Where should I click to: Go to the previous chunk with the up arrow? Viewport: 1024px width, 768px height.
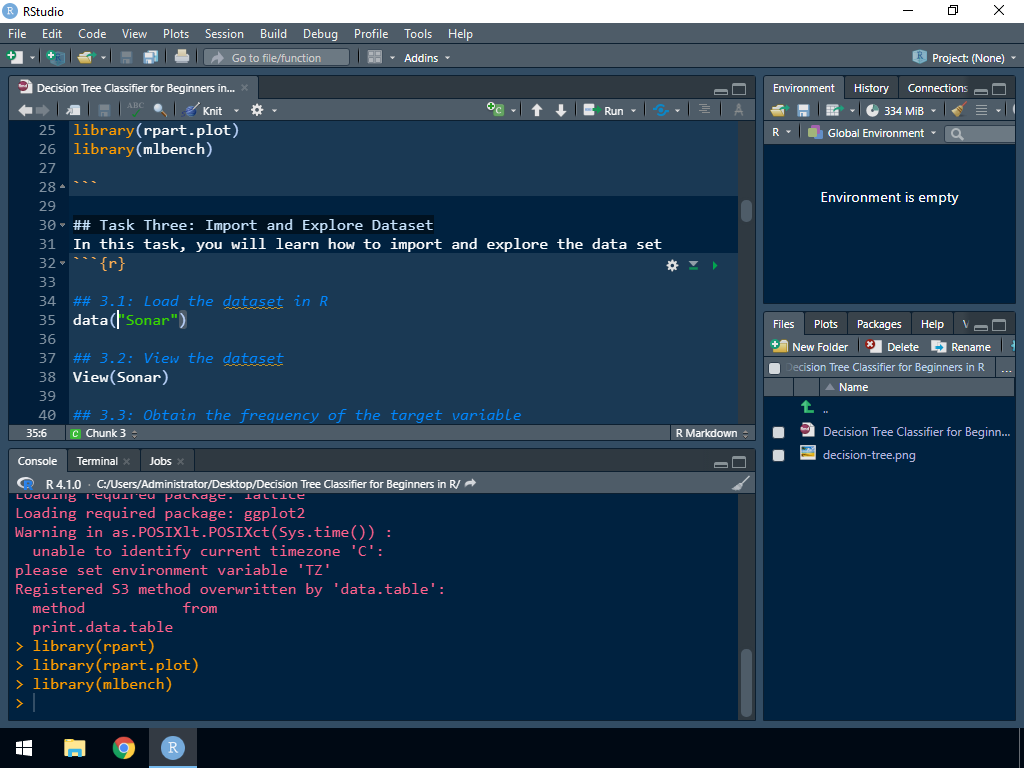537,110
